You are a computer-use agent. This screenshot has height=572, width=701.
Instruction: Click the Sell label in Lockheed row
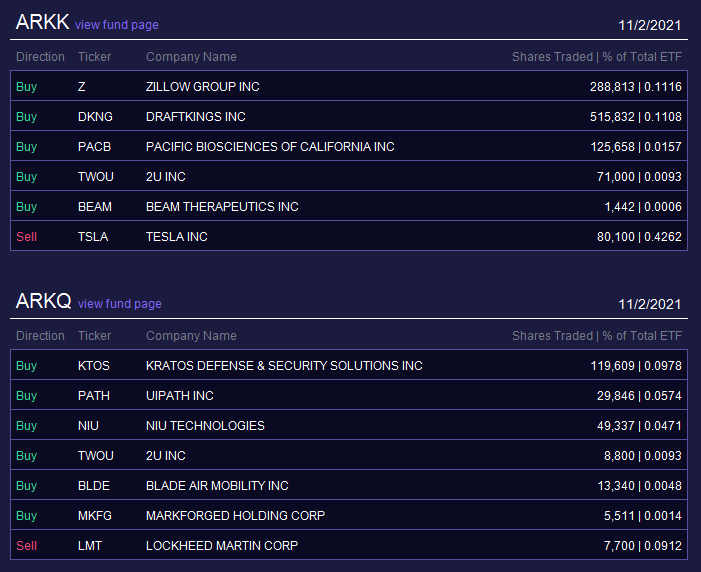click(x=26, y=546)
